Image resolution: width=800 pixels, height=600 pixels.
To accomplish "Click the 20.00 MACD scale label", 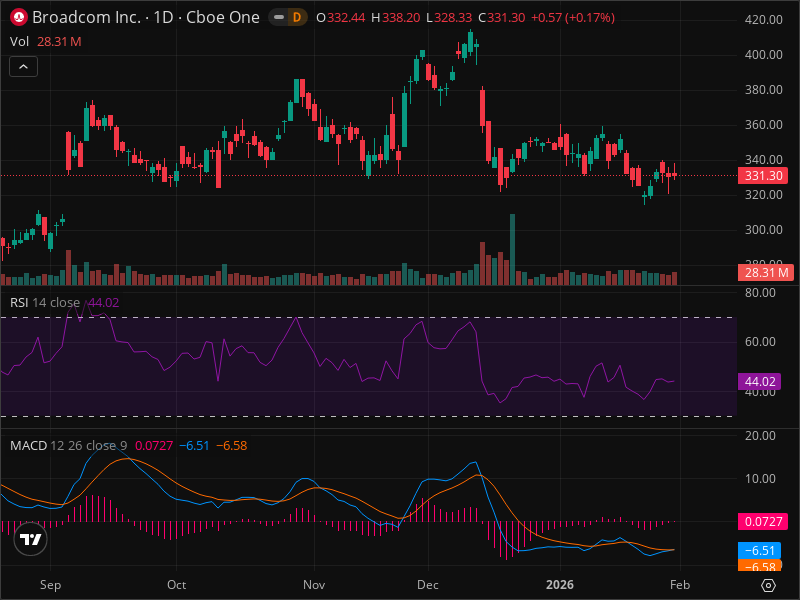I will pos(760,436).
